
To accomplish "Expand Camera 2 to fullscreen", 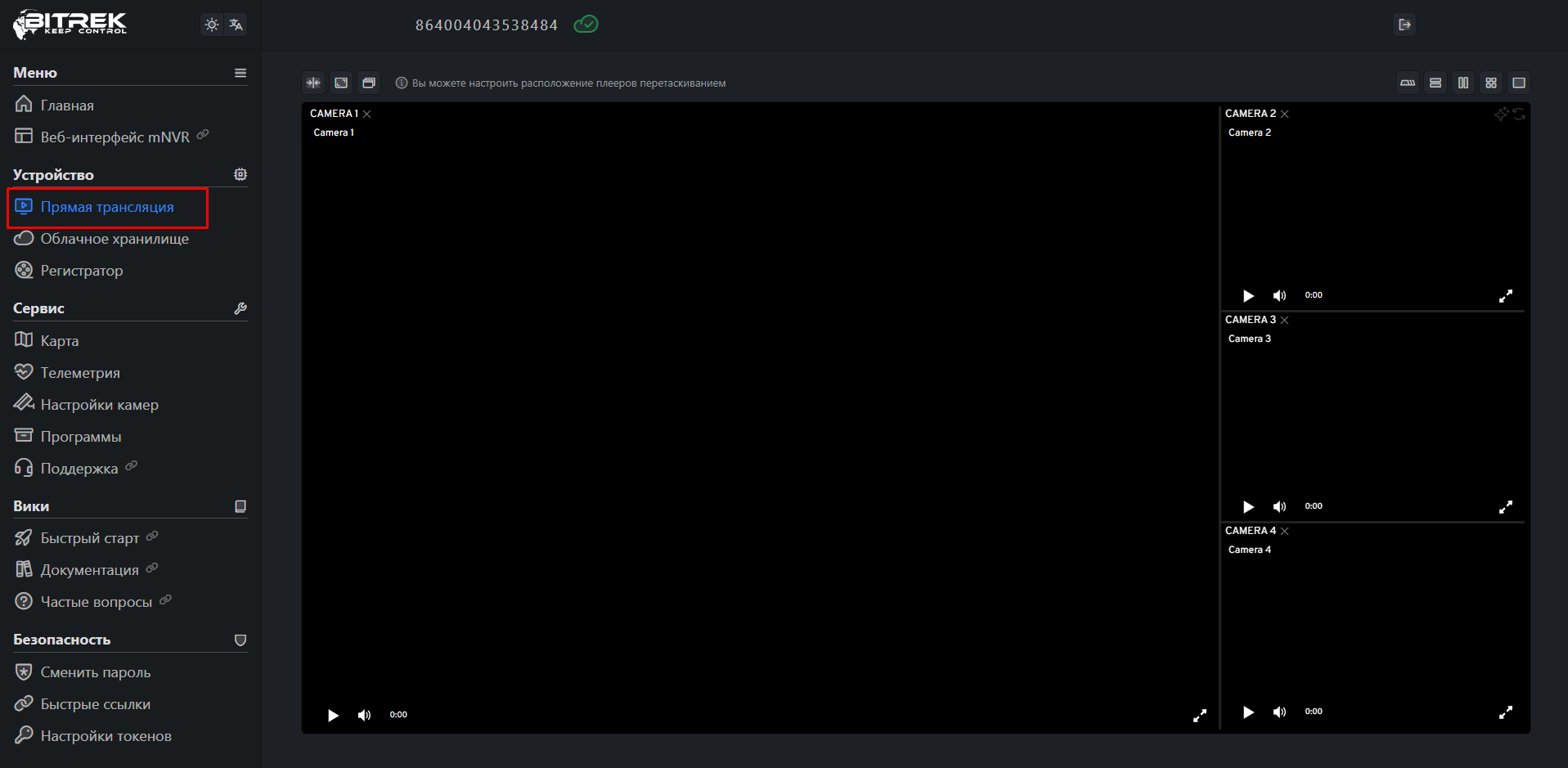I will coord(1506,295).
